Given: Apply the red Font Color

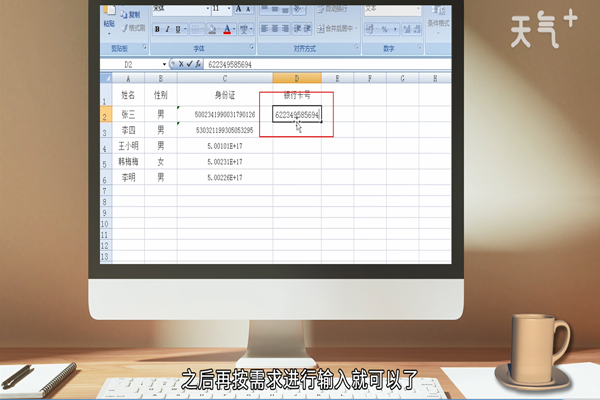Looking at the screenshot, I should (x=227, y=29).
